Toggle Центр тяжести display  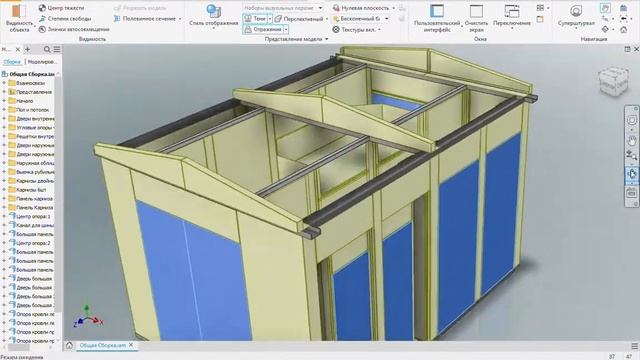coord(61,8)
